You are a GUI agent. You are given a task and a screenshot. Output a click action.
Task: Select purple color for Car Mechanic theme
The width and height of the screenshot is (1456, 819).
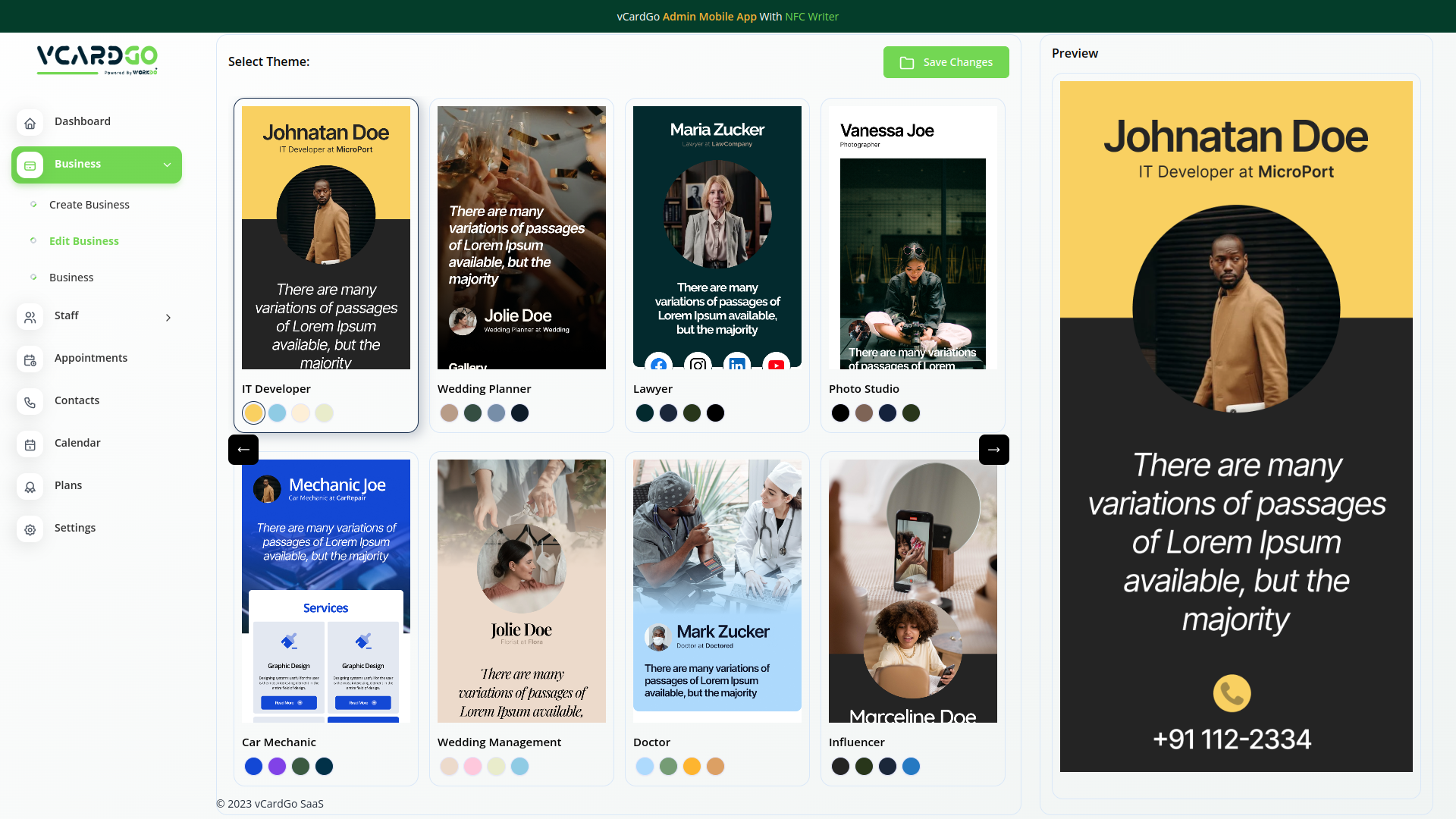277,767
